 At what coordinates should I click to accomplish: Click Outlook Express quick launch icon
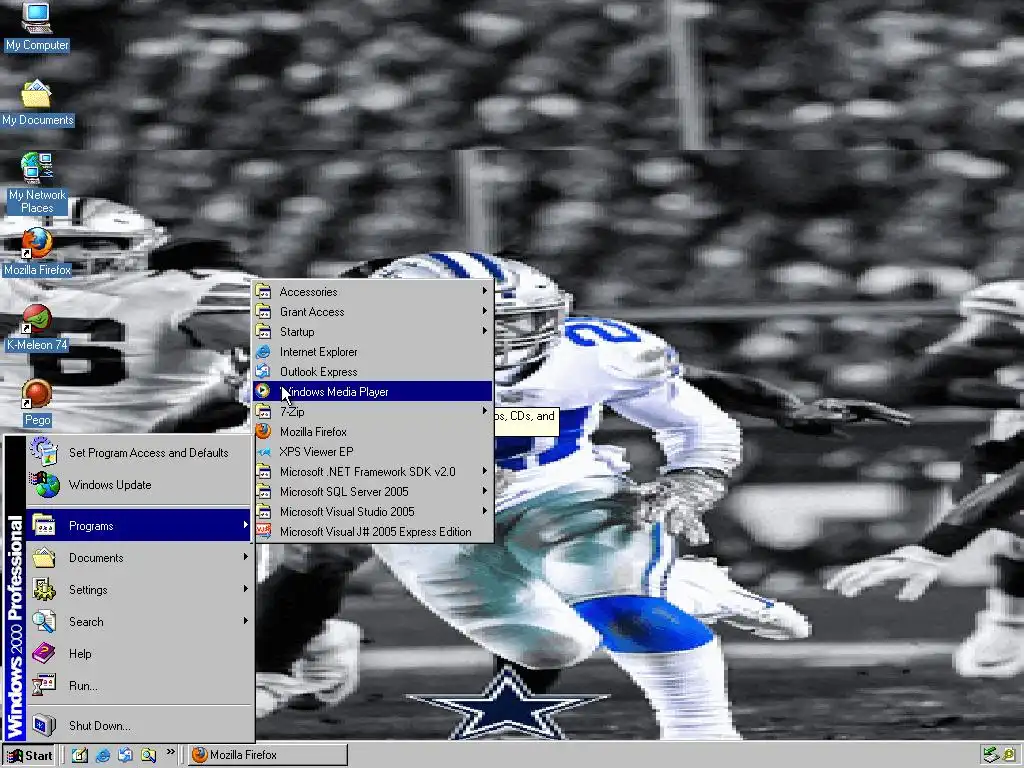click(125, 756)
